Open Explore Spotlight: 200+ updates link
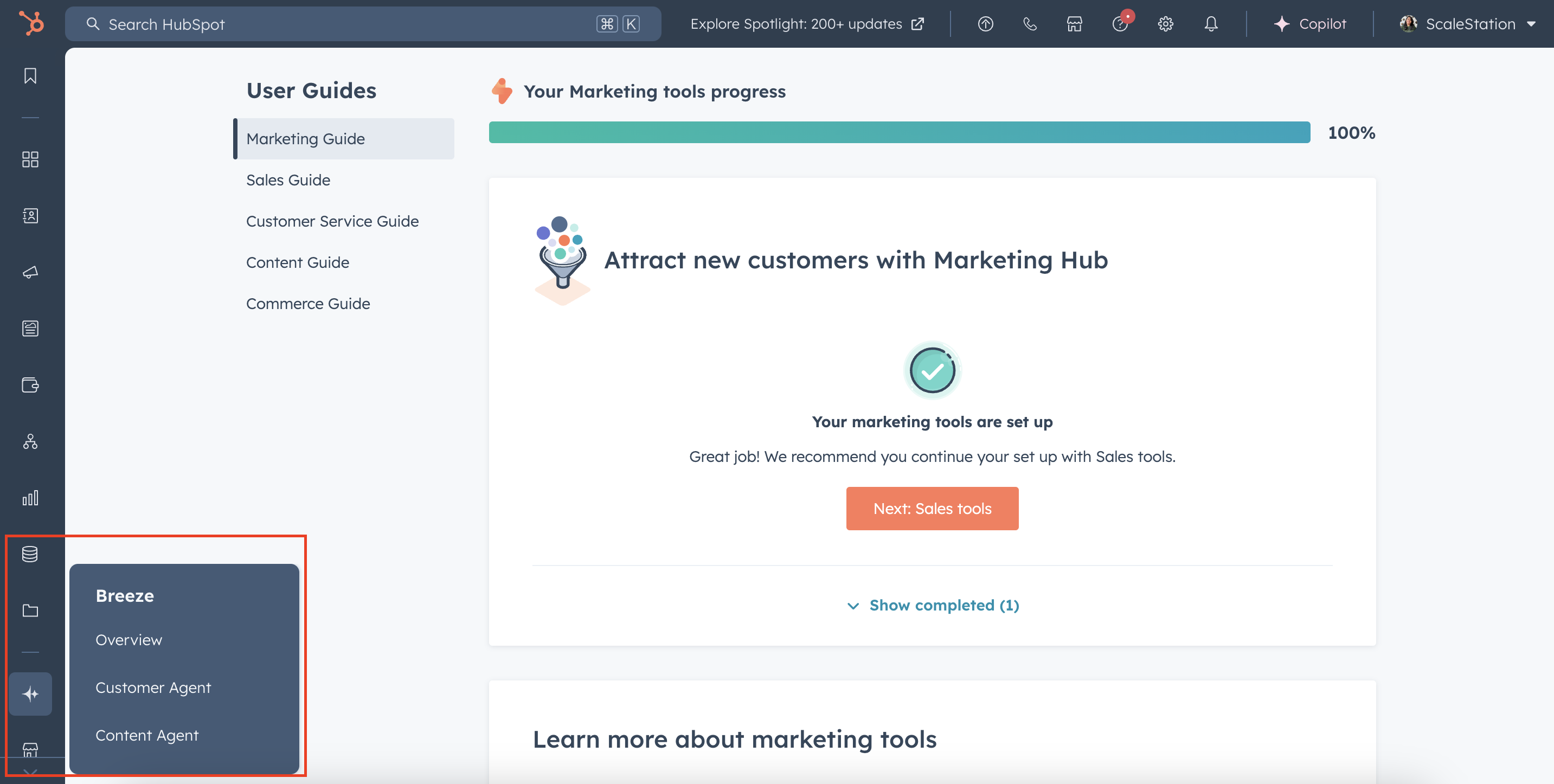This screenshot has height=784, width=1554. tap(808, 23)
